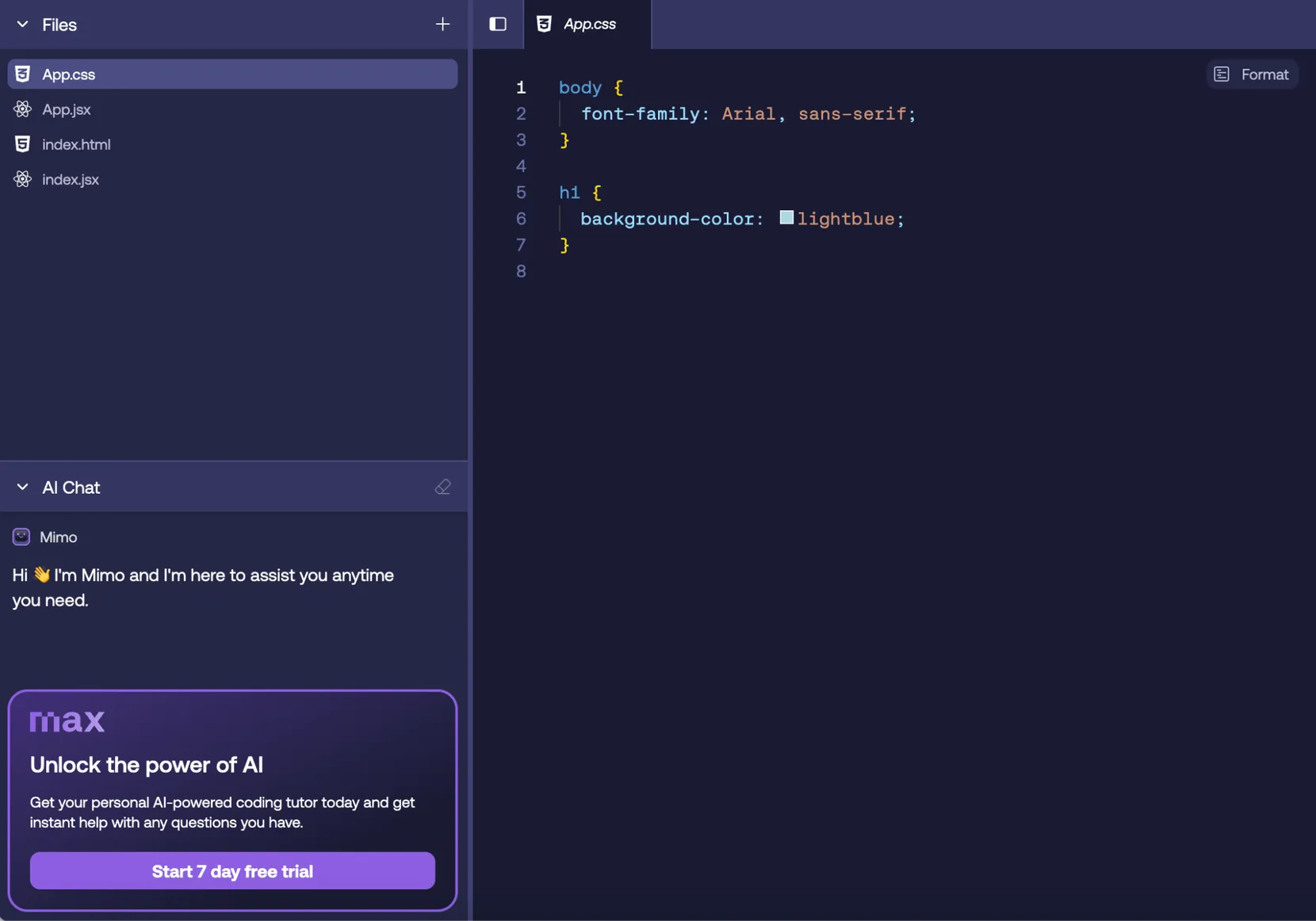
Task: Toggle the sidebar panel visibility
Action: pyautogui.click(x=498, y=24)
